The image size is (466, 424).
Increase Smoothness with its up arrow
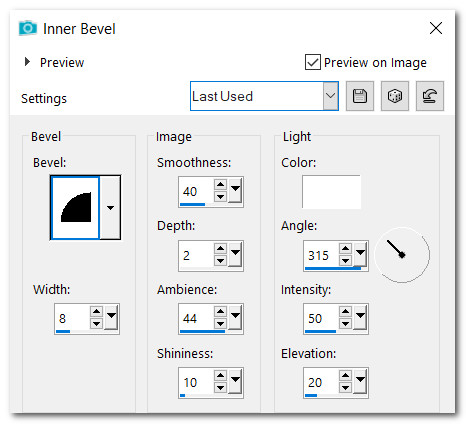[x=220, y=184]
